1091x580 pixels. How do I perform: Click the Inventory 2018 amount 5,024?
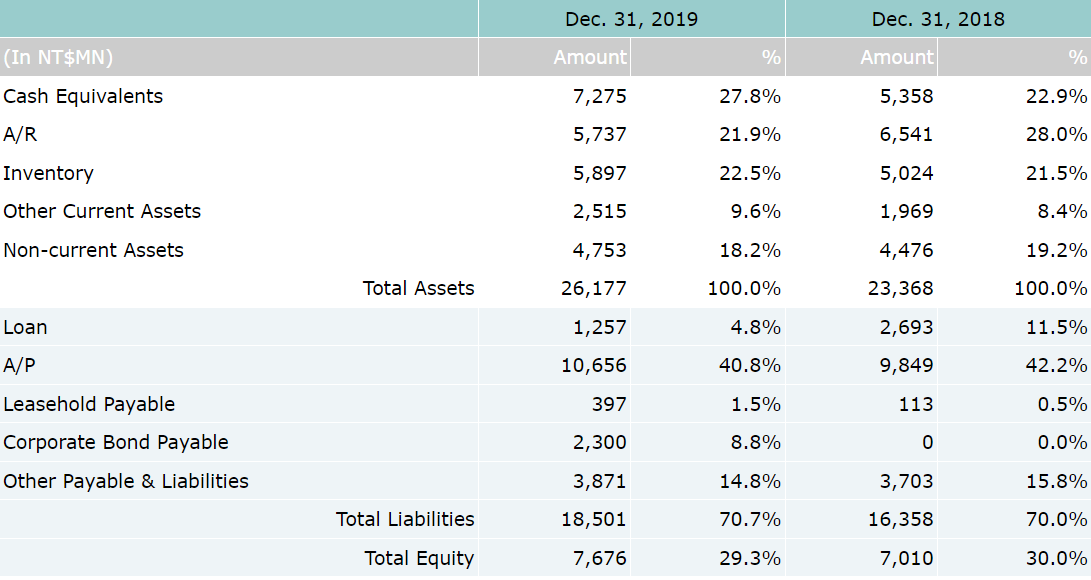[906, 173]
